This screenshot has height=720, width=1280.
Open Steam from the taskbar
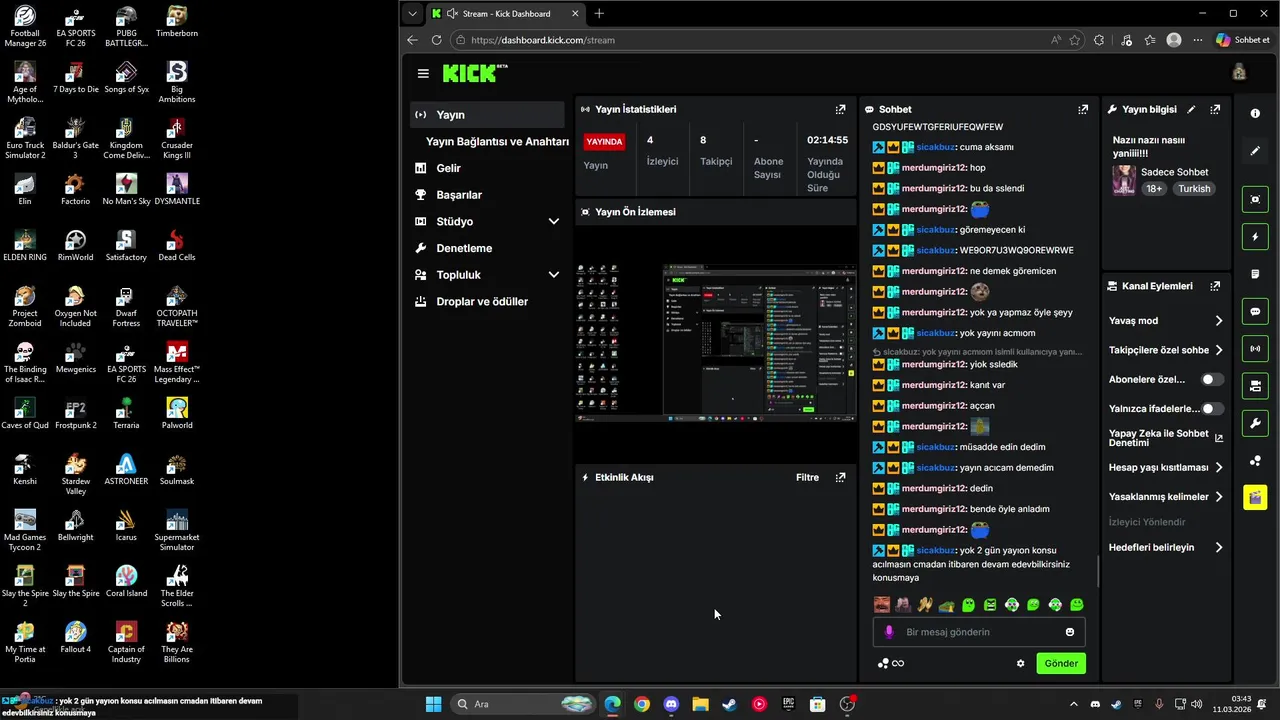coord(730,704)
